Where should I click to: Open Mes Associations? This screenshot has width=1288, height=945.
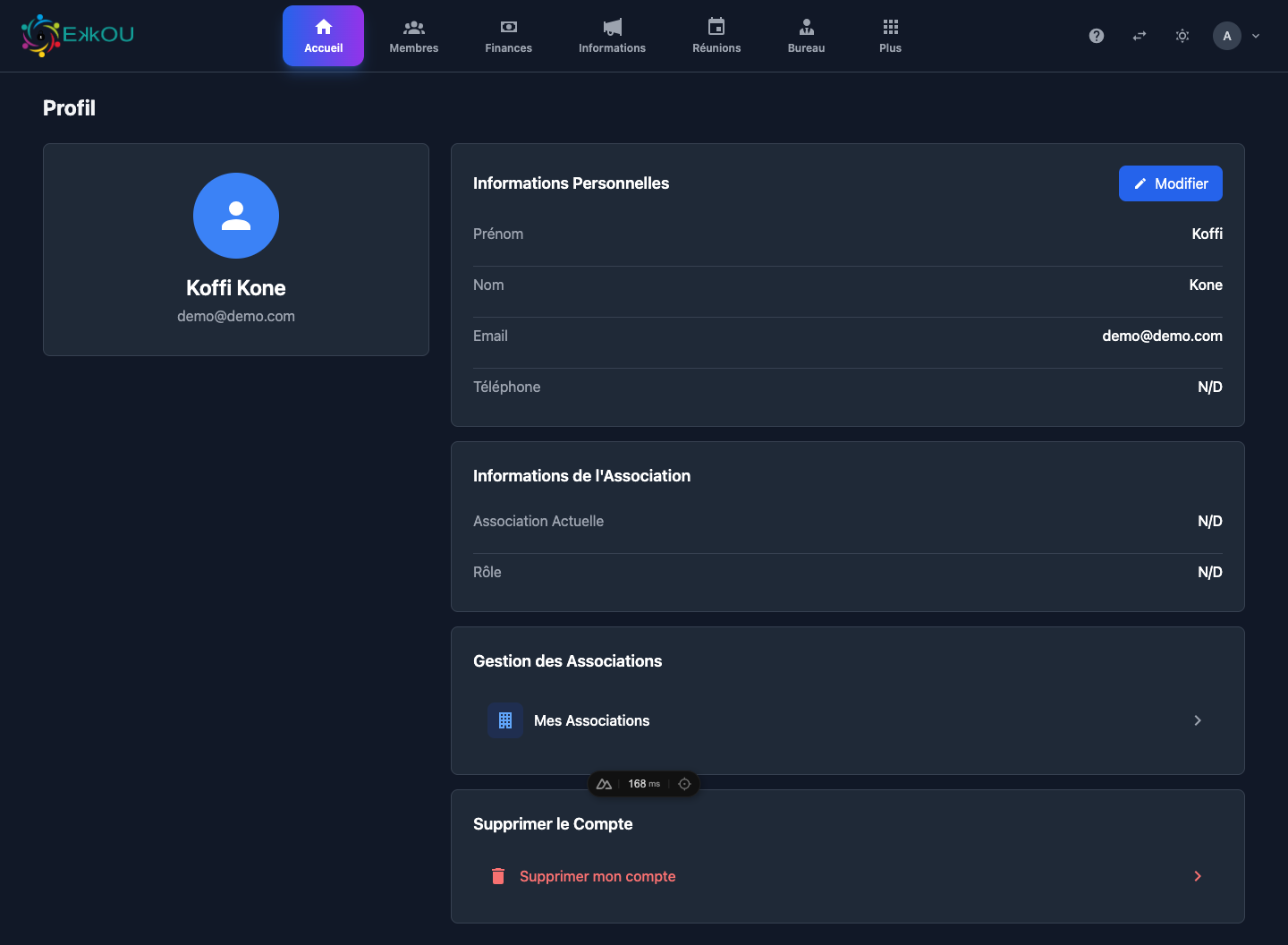click(848, 720)
